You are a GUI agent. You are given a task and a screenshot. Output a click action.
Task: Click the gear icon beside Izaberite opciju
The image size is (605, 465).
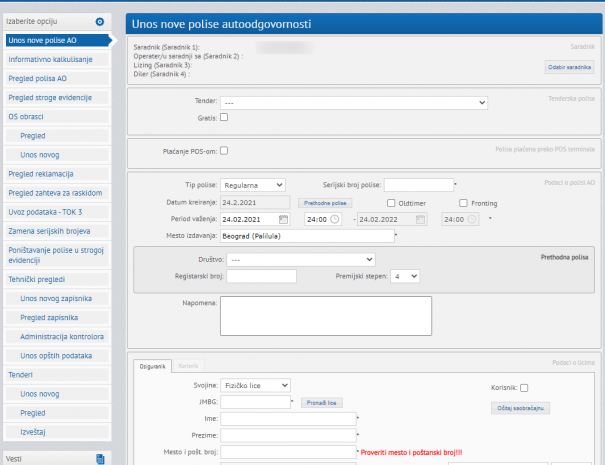[99, 21]
